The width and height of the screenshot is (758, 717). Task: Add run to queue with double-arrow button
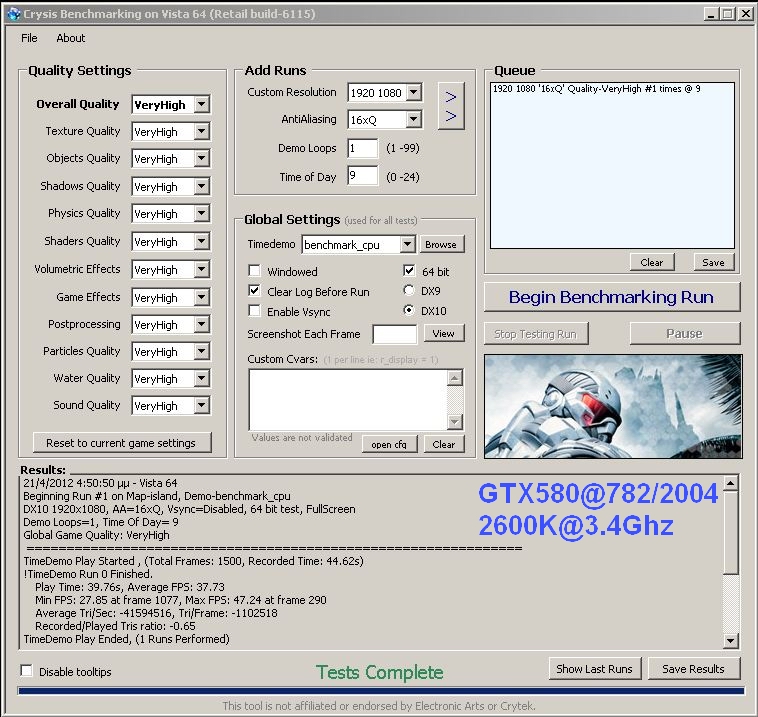click(451, 106)
